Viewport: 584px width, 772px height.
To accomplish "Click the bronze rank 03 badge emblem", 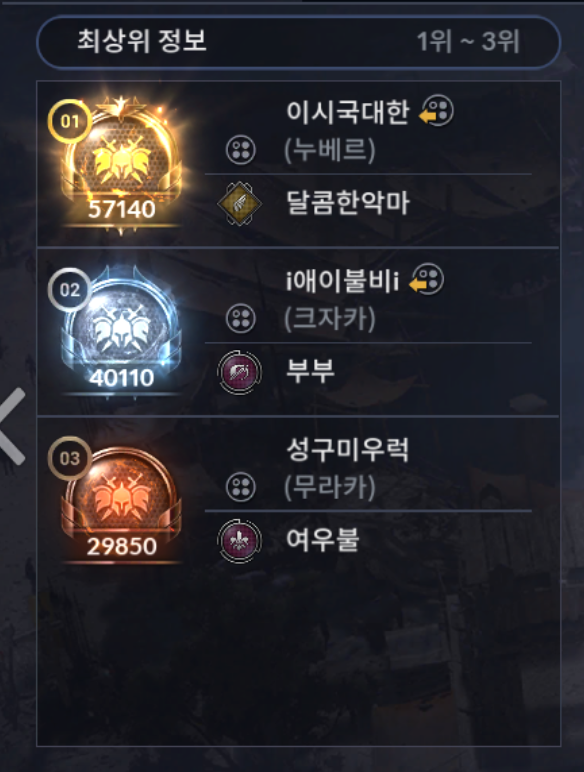I will click(122, 502).
